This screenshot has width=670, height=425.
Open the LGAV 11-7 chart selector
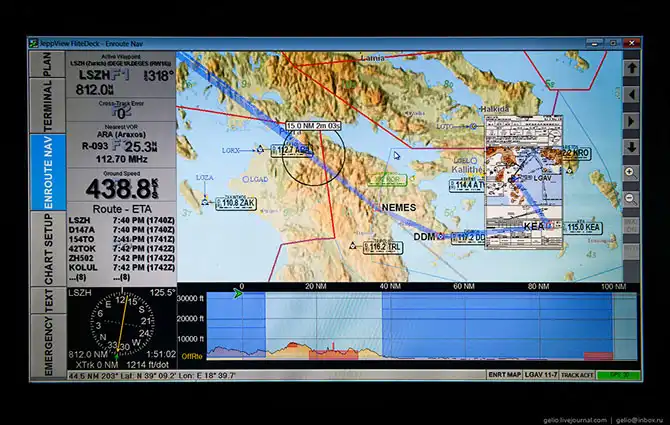point(540,375)
